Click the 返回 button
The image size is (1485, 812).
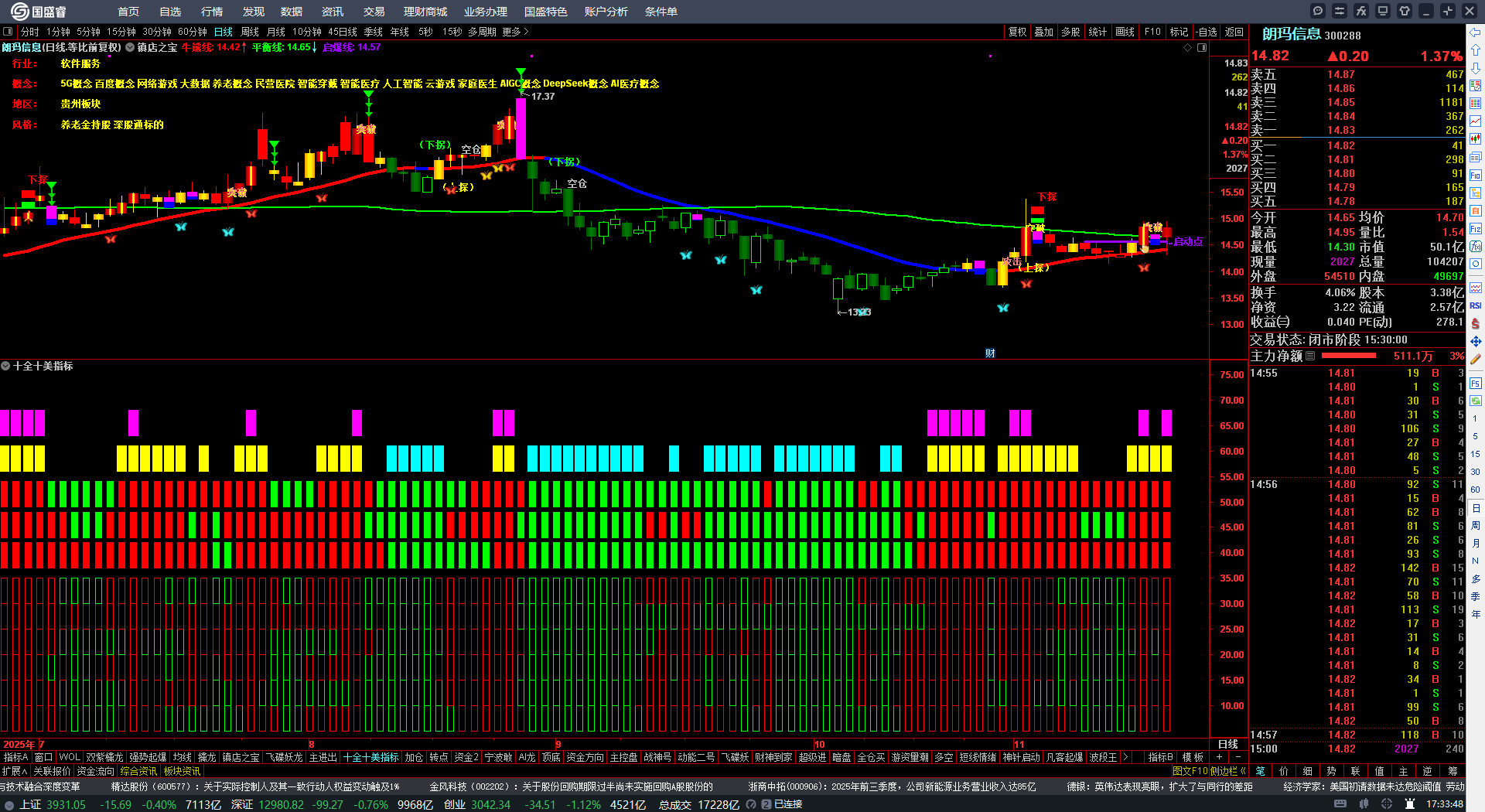1234,32
